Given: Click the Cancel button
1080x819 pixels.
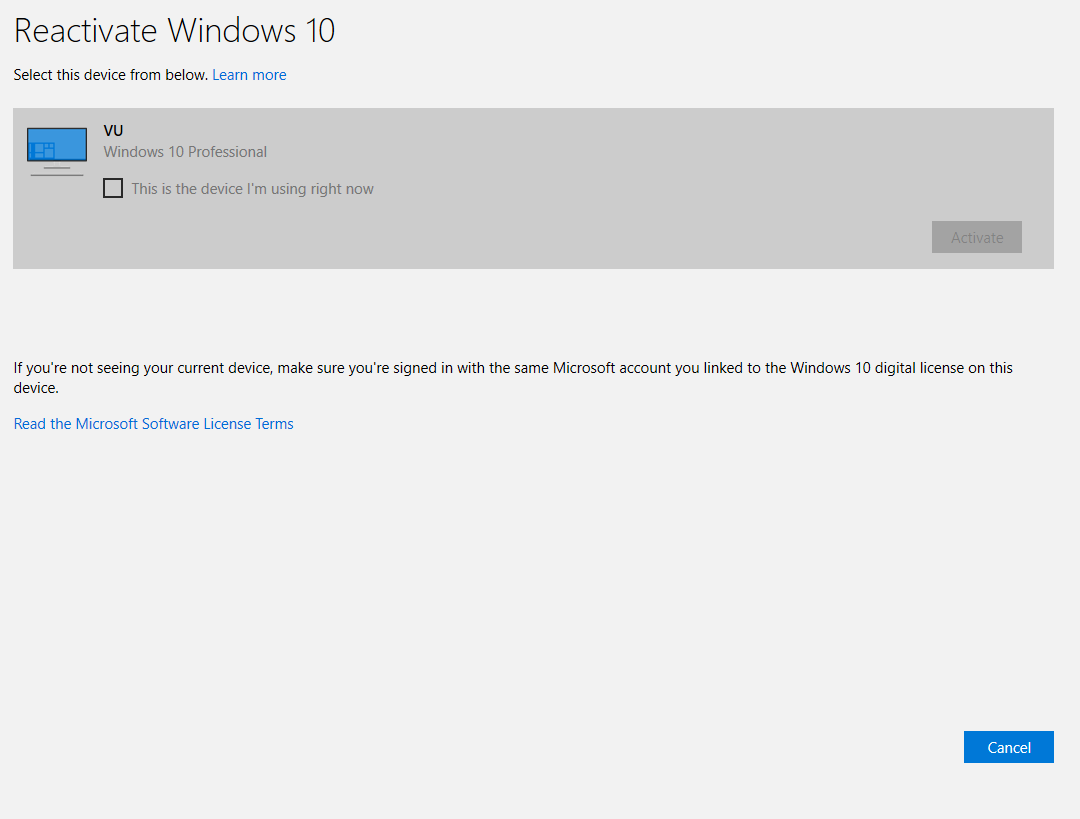Looking at the screenshot, I should 1008,747.
